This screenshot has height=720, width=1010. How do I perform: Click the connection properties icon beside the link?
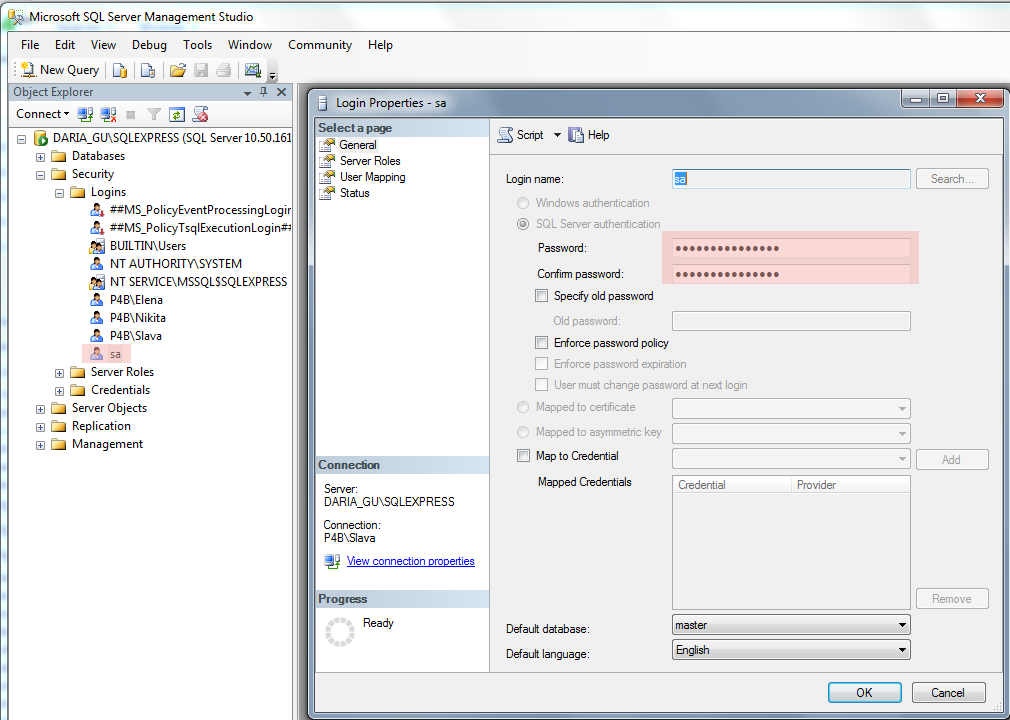[332, 561]
